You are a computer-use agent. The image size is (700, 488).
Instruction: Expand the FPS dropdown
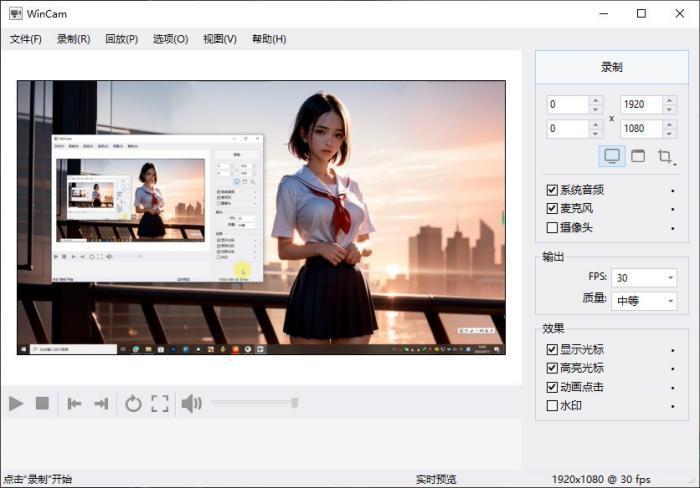coord(644,277)
